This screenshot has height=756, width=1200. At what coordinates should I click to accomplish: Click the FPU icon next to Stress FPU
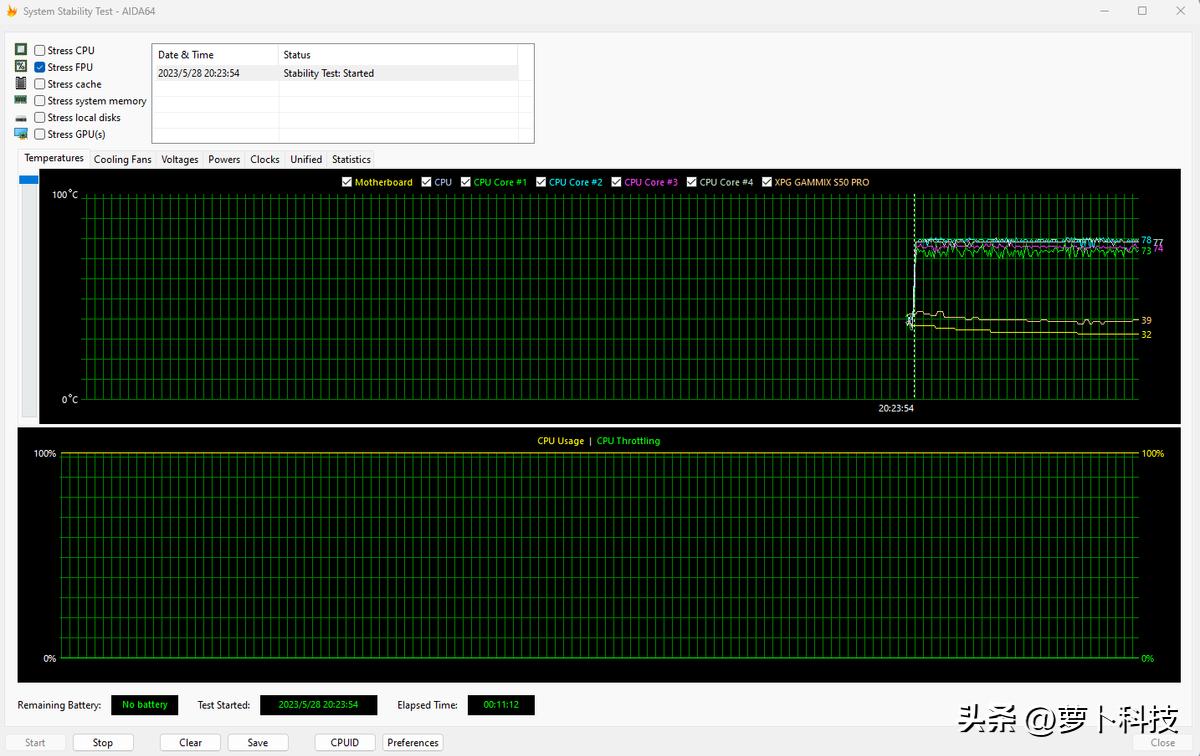[20, 66]
